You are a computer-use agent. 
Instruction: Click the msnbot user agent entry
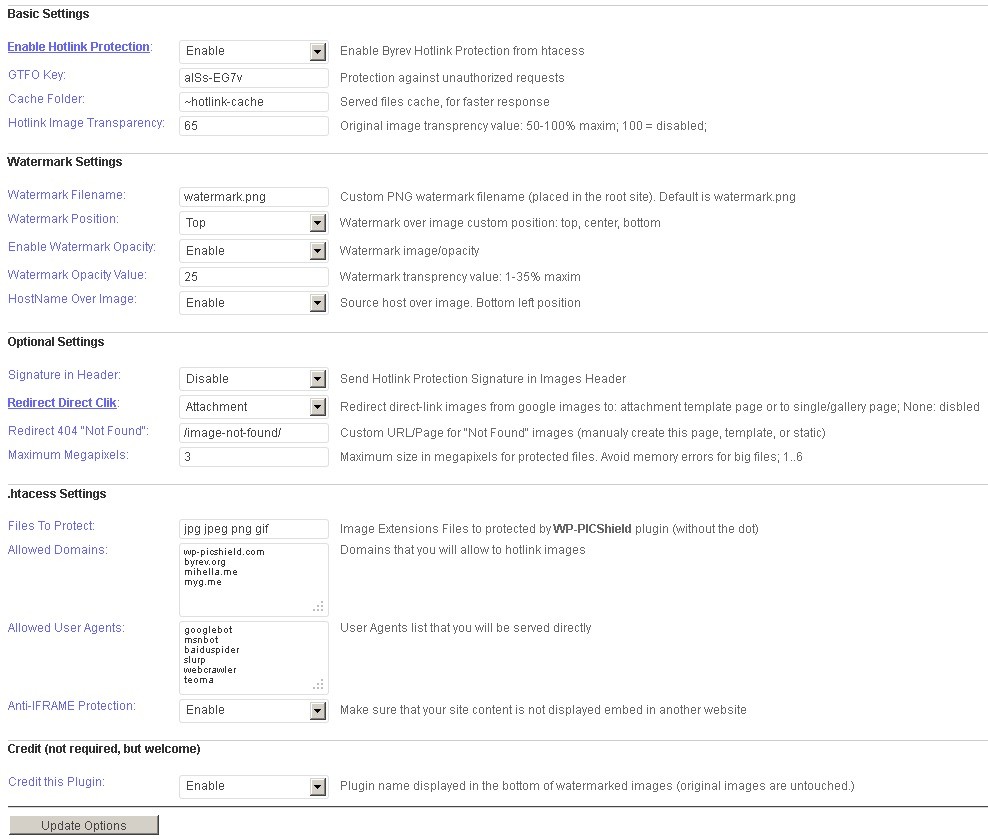[x=201, y=640]
